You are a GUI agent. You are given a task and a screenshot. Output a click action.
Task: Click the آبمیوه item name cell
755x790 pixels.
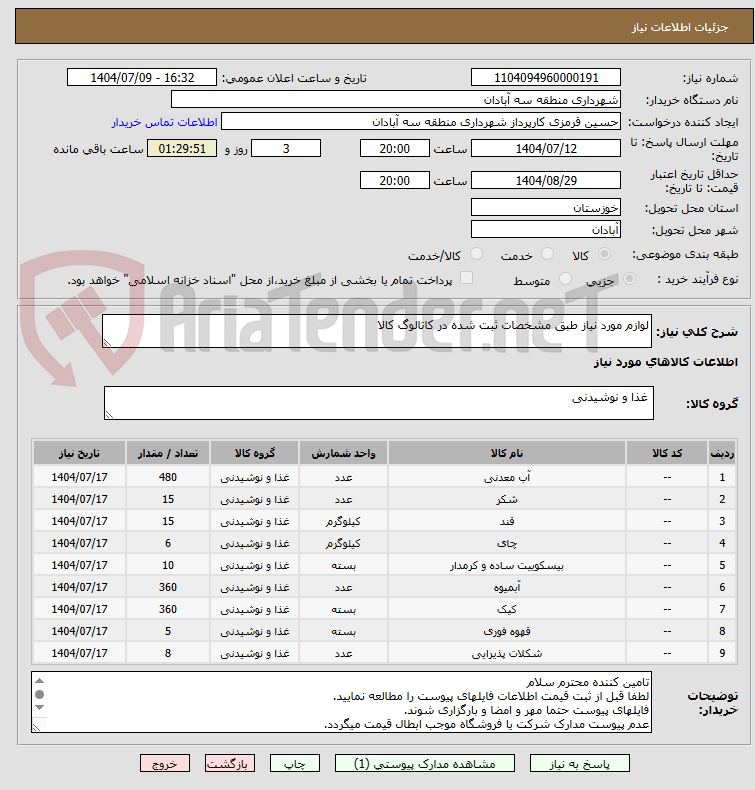[507, 587]
